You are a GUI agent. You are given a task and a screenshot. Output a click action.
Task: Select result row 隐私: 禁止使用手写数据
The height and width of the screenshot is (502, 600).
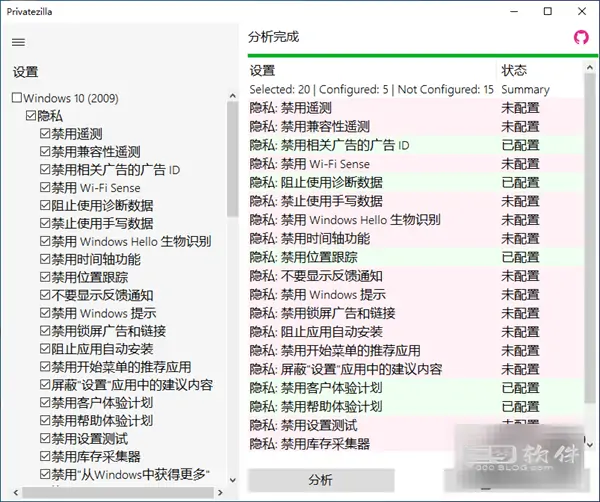coord(416,201)
